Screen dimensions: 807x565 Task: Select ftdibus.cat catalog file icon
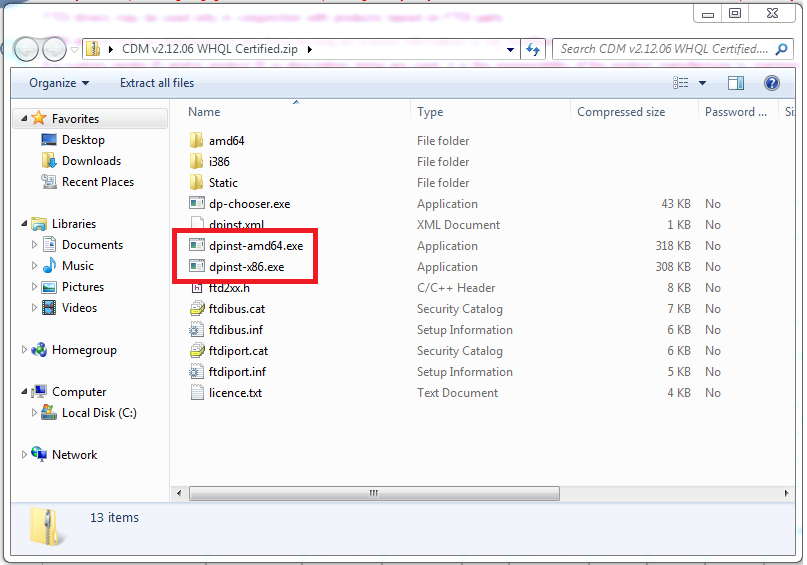click(197, 309)
